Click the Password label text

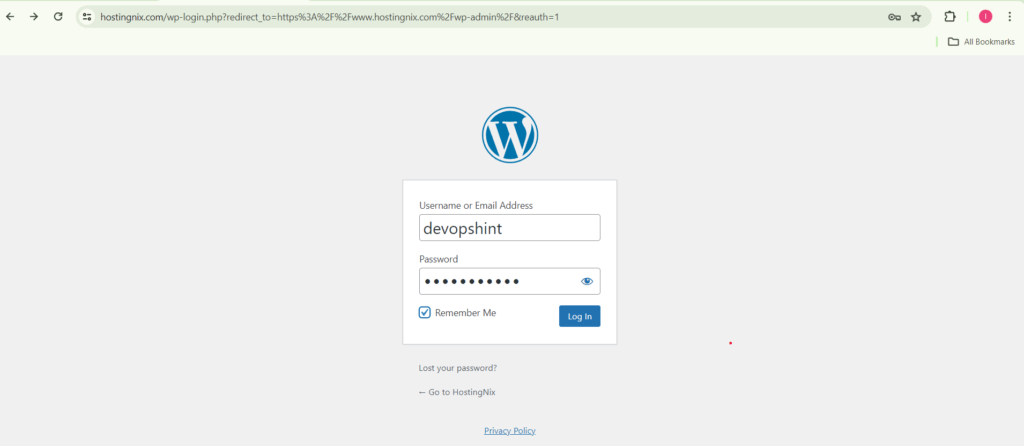coord(438,259)
